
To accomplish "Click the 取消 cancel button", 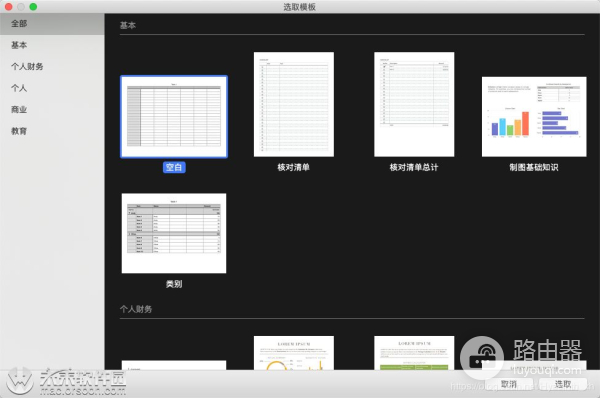I will 509,384.
